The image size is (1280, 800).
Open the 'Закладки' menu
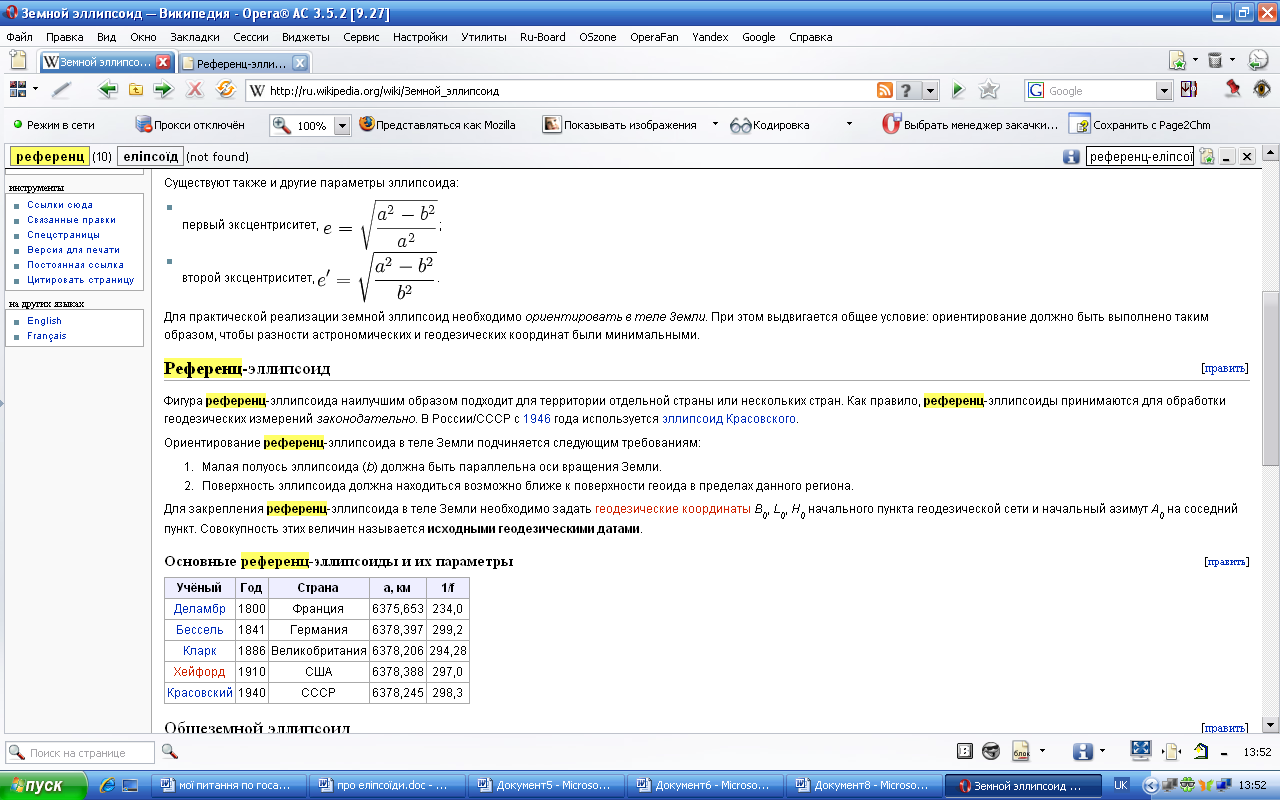click(195, 37)
